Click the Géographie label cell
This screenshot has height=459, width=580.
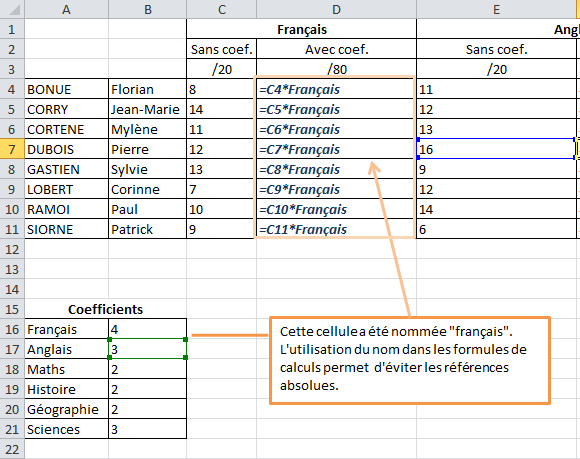click(67, 409)
